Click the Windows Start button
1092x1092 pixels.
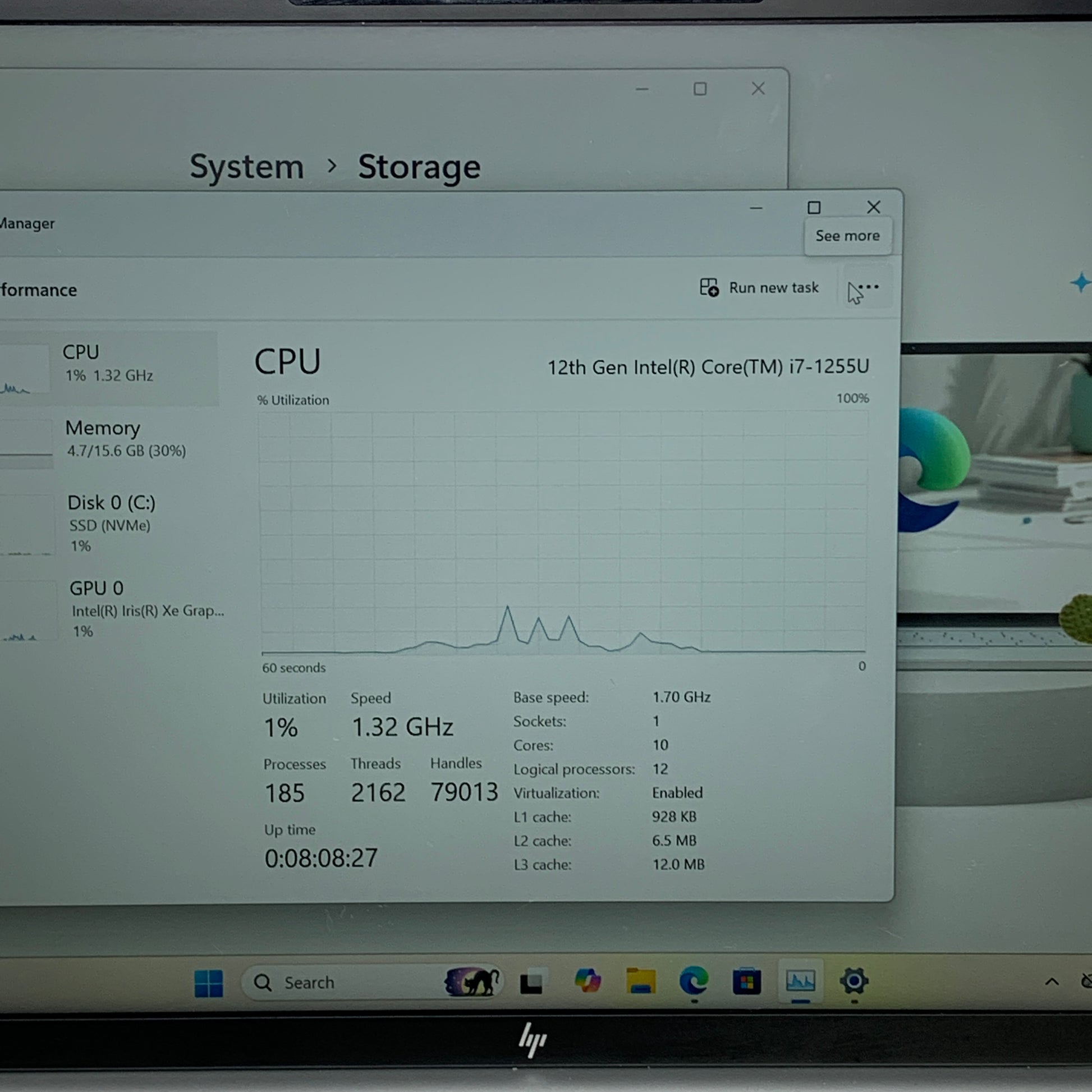click(209, 983)
